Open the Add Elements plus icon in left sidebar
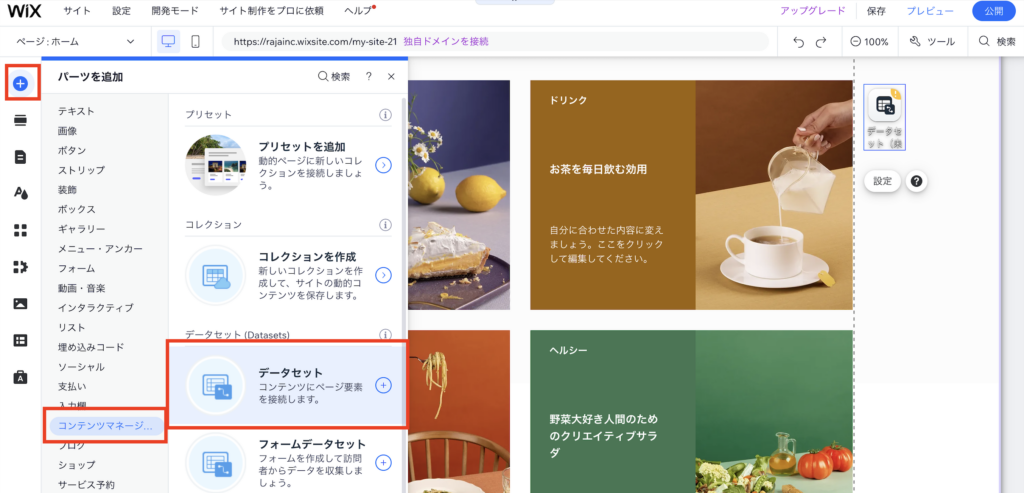This screenshot has height=493, width=1024. [21, 83]
